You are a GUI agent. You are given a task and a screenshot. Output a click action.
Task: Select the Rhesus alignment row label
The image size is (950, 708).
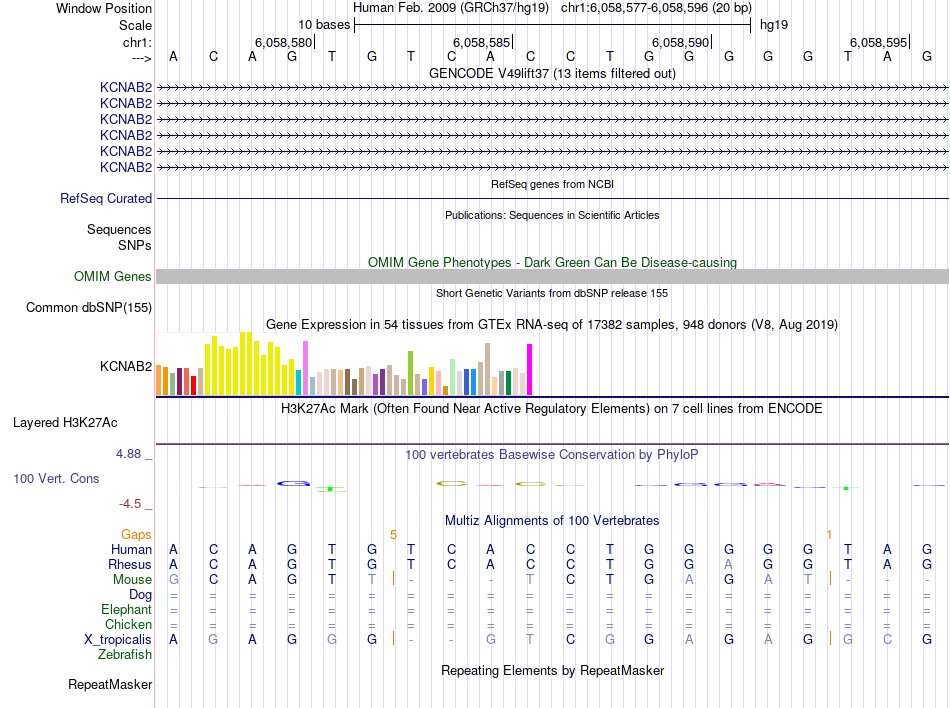tap(130, 564)
